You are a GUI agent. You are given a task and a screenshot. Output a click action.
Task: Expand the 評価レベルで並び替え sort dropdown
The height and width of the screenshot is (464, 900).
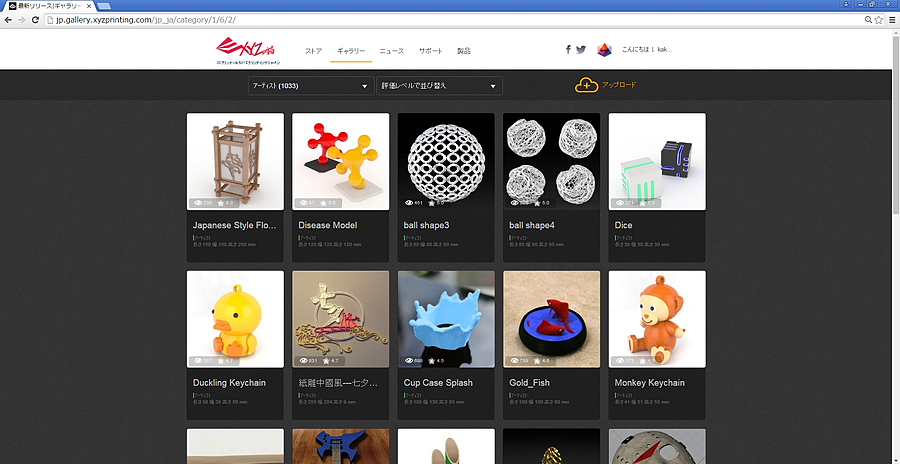tap(439, 86)
